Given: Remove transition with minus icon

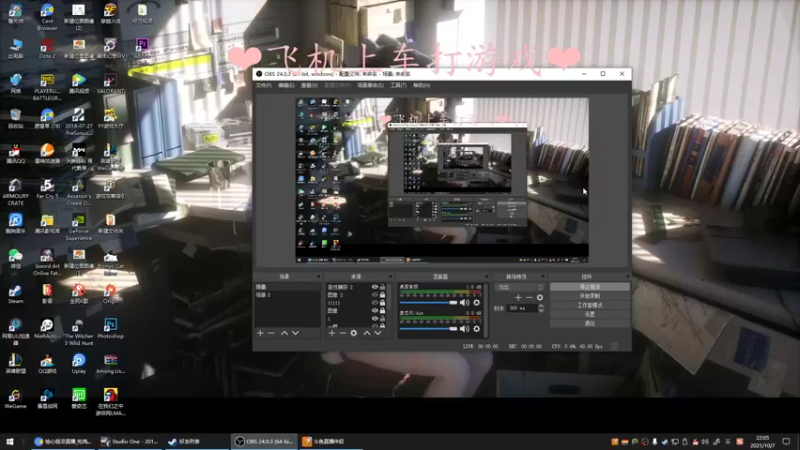Looking at the screenshot, I should pos(529,297).
